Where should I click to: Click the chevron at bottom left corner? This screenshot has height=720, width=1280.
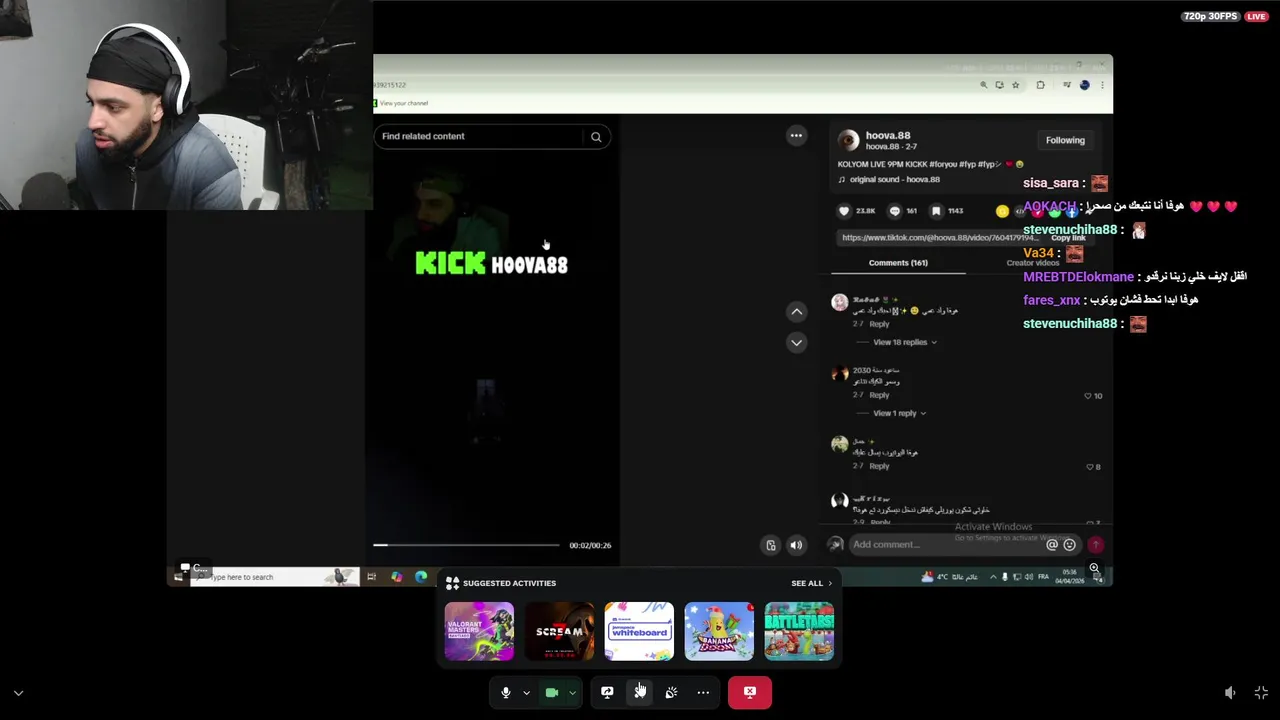pos(18,692)
